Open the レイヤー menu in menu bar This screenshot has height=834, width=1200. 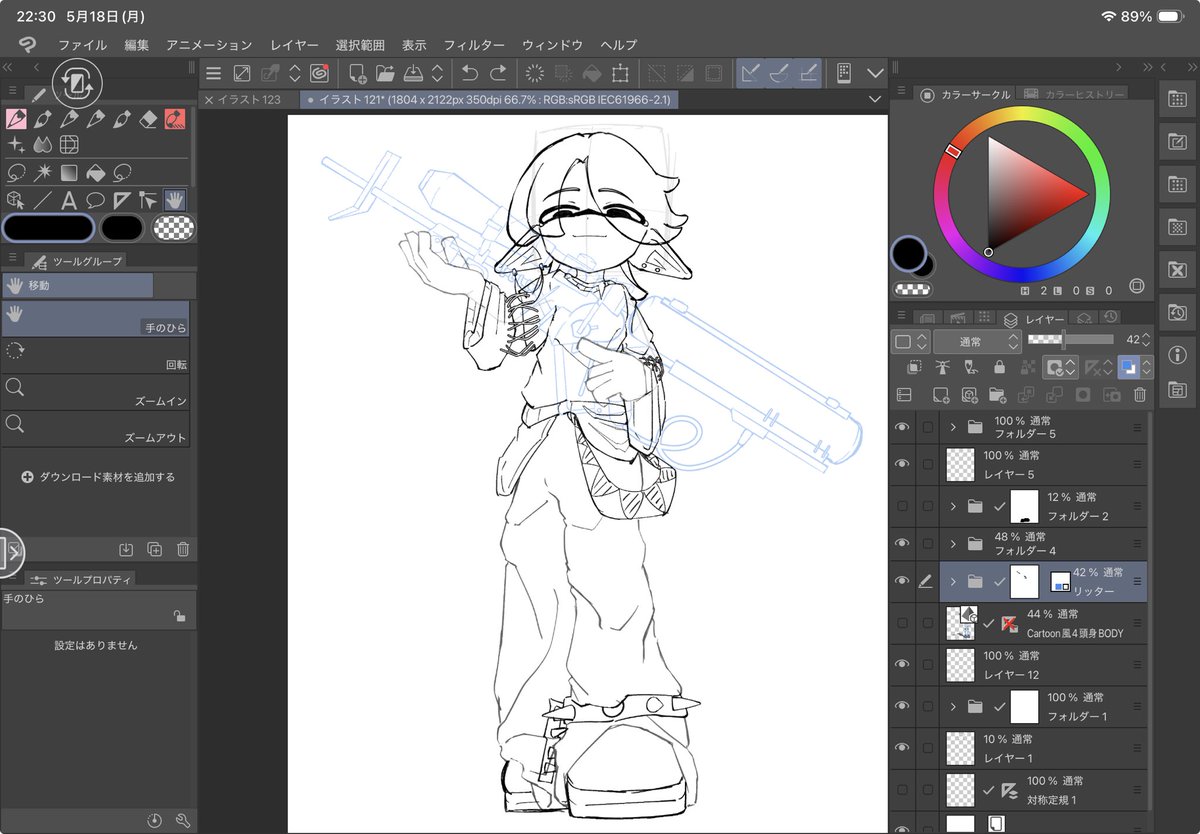pos(294,45)
